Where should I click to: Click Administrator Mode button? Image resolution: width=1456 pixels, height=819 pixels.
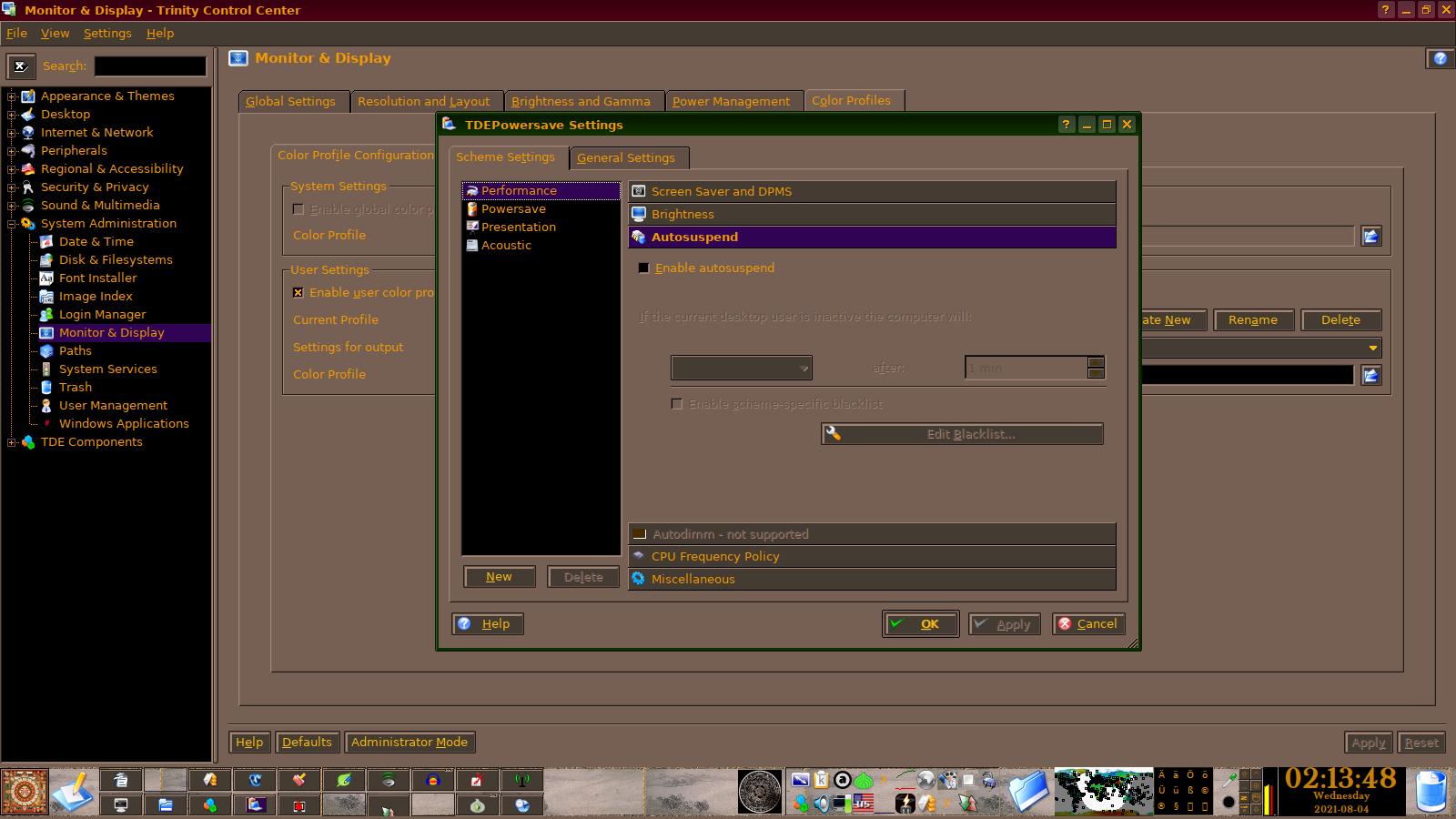409,742
